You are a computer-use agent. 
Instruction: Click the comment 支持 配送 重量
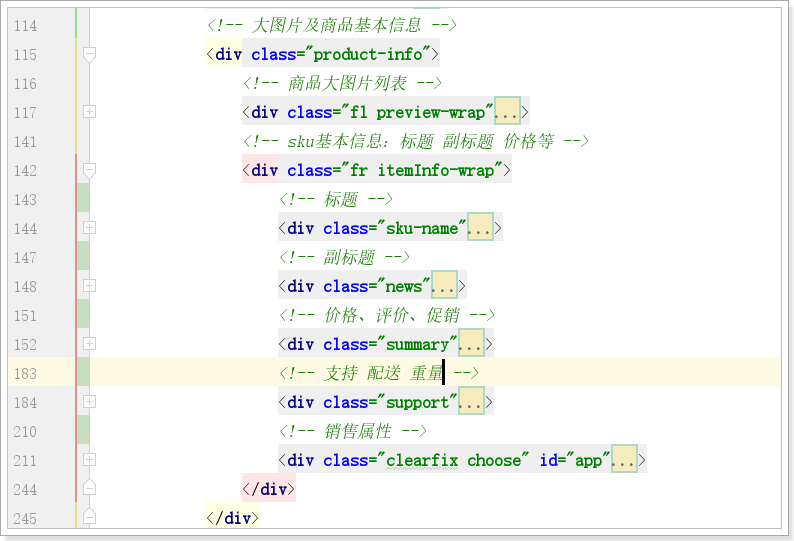point(378,373)
